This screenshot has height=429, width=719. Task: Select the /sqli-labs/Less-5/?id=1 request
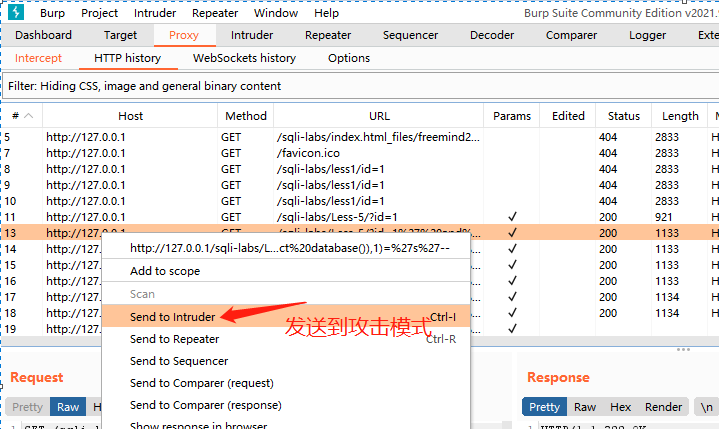click(360, 217)
